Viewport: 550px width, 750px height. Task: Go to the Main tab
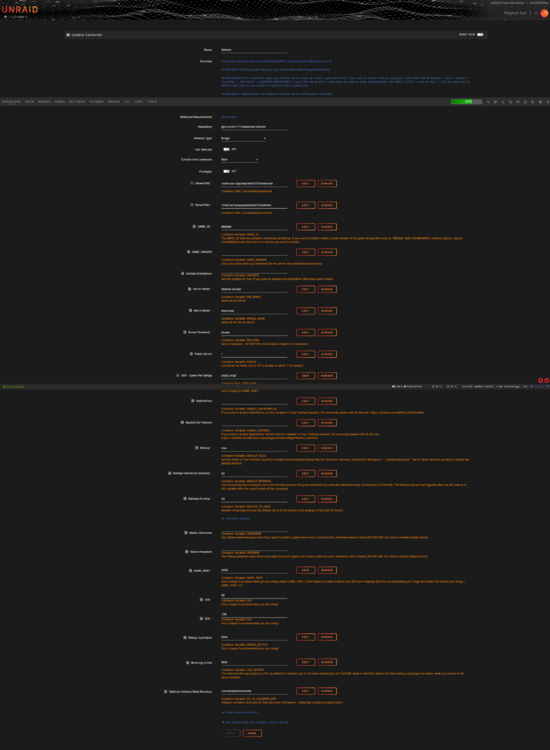click(x=30, y=101)
